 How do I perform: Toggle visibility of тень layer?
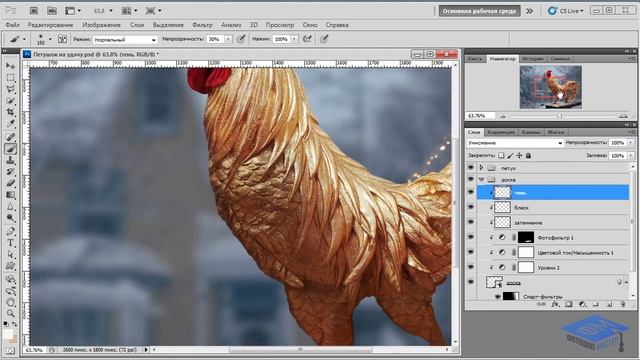click(x=471, y=192)
